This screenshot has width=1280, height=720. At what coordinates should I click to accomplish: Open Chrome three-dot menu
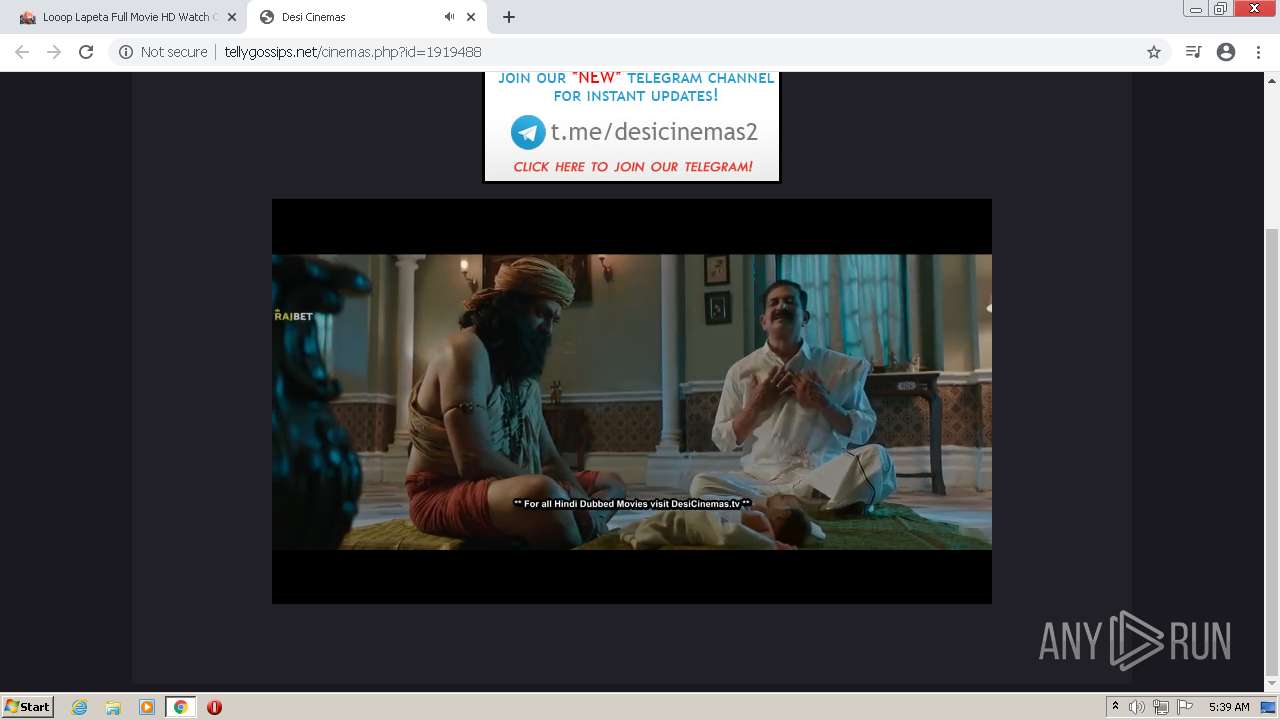coord(1258,52)
